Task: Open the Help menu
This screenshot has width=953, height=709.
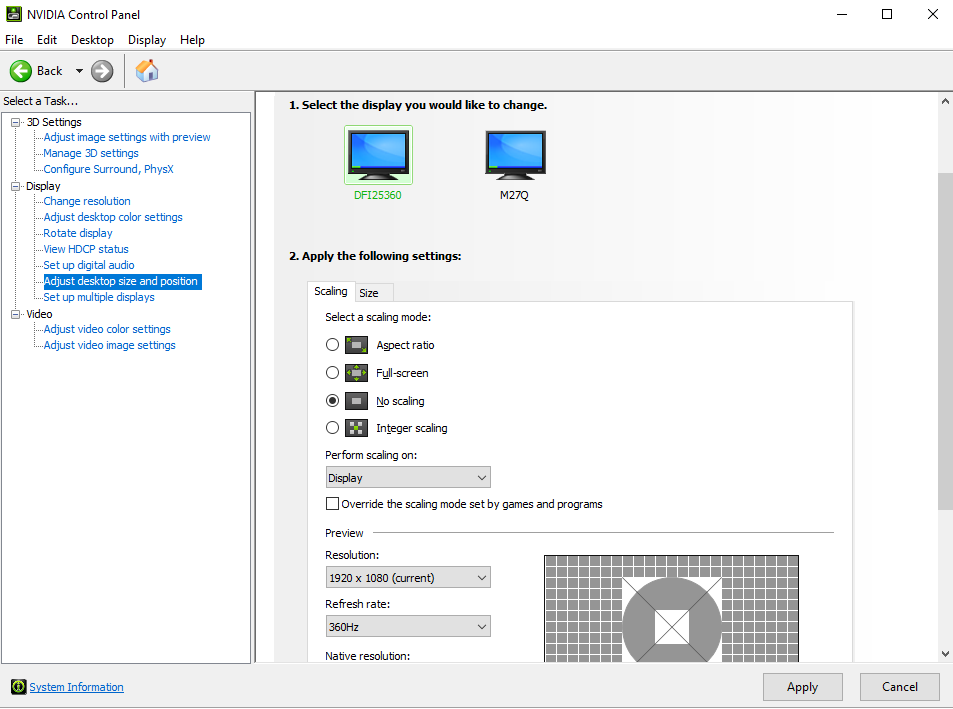Action: 192,39
